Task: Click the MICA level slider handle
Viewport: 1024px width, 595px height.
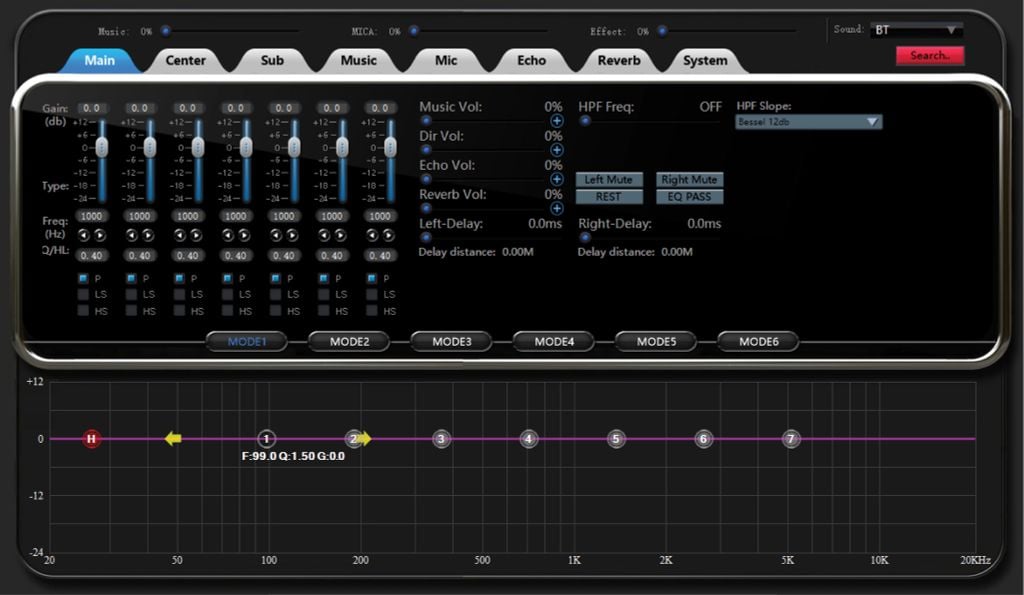Action: [x=414, y=31]
